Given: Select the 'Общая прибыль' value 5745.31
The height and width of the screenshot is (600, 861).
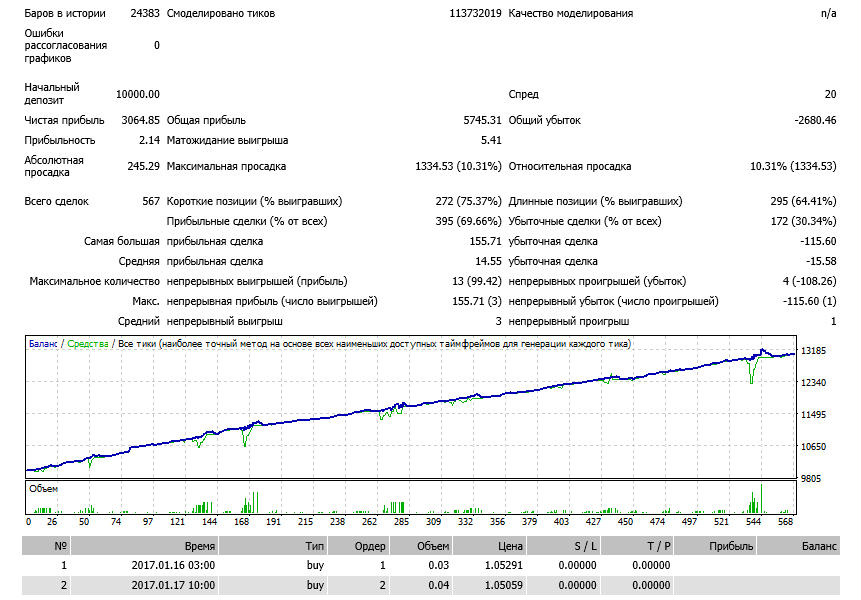Looking at the screenshot, I should (482, 120).
